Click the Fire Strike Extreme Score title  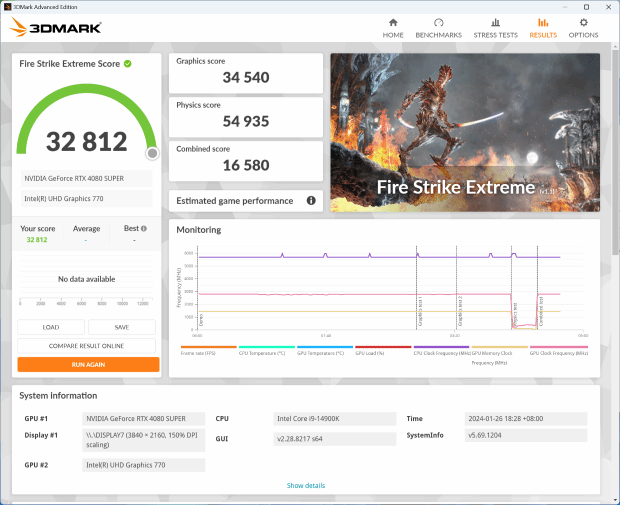coord(70,64)
